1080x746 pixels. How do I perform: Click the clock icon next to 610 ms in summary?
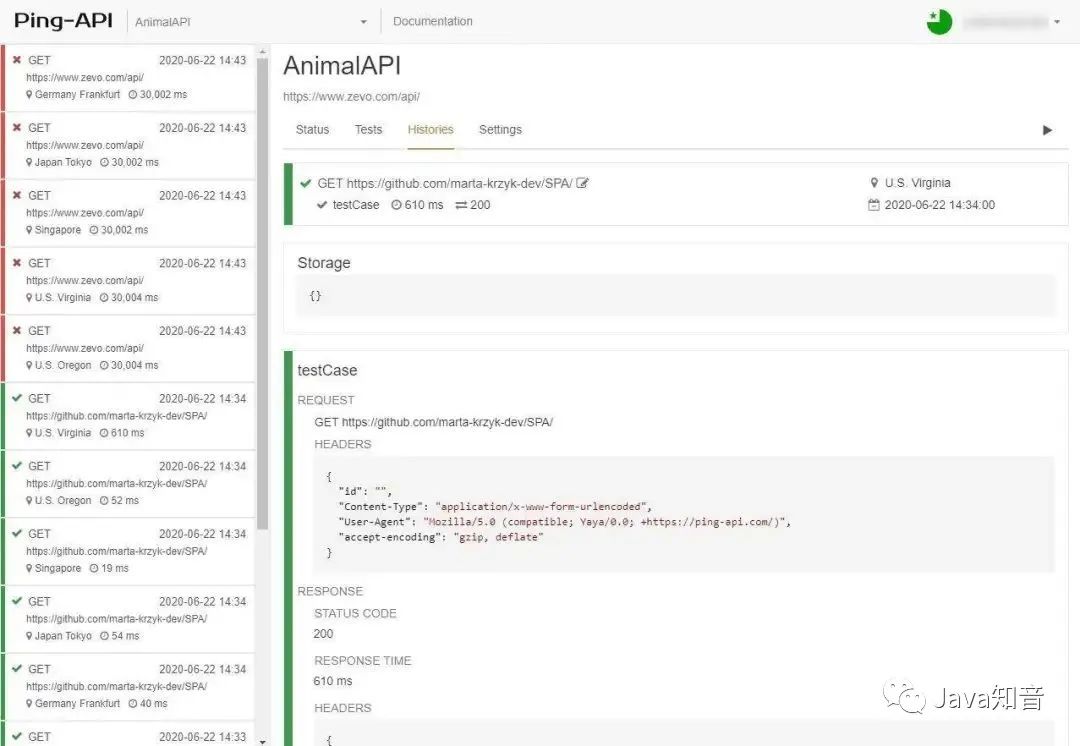click(396, 205)
